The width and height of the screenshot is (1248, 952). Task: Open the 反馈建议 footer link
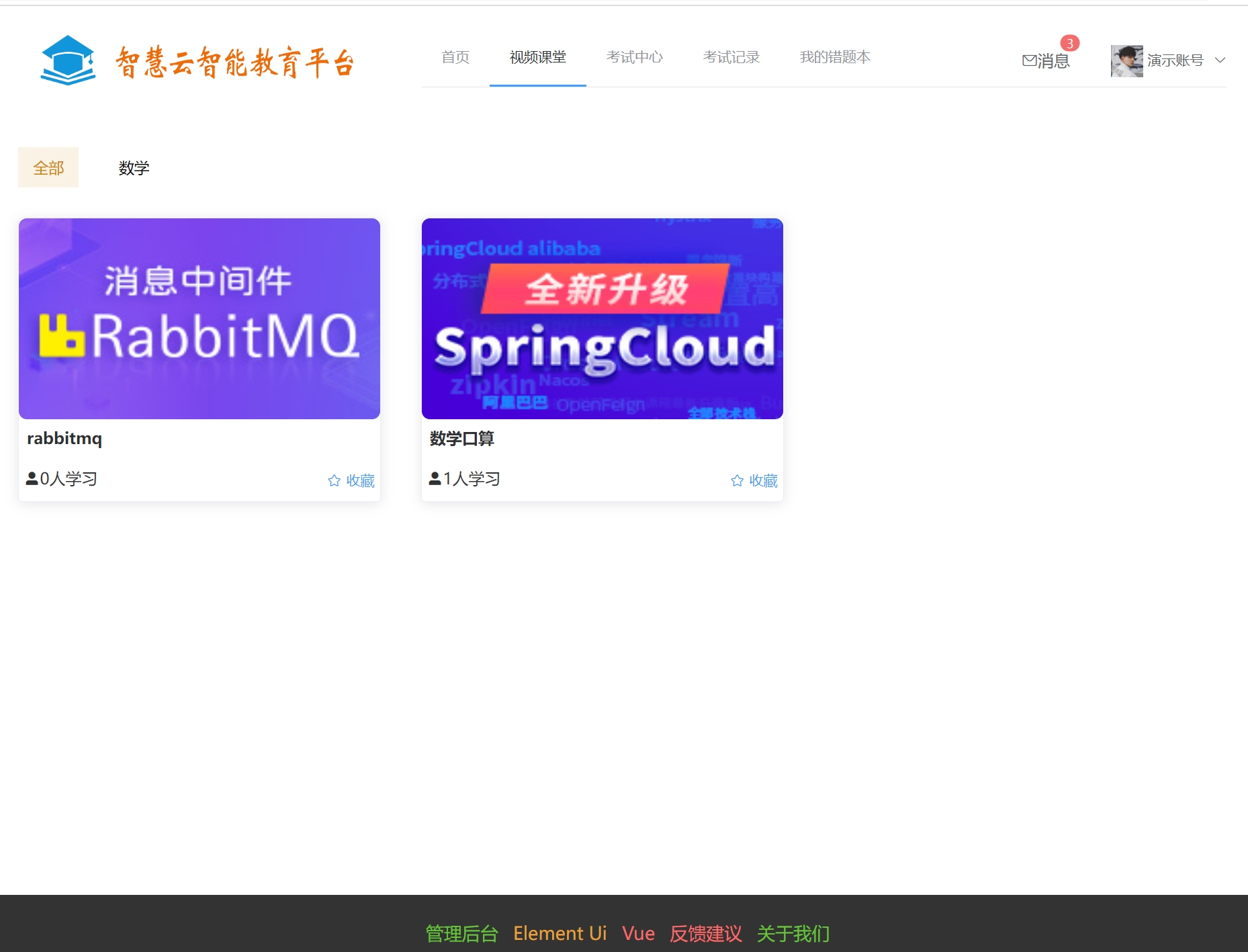point(706,933)
